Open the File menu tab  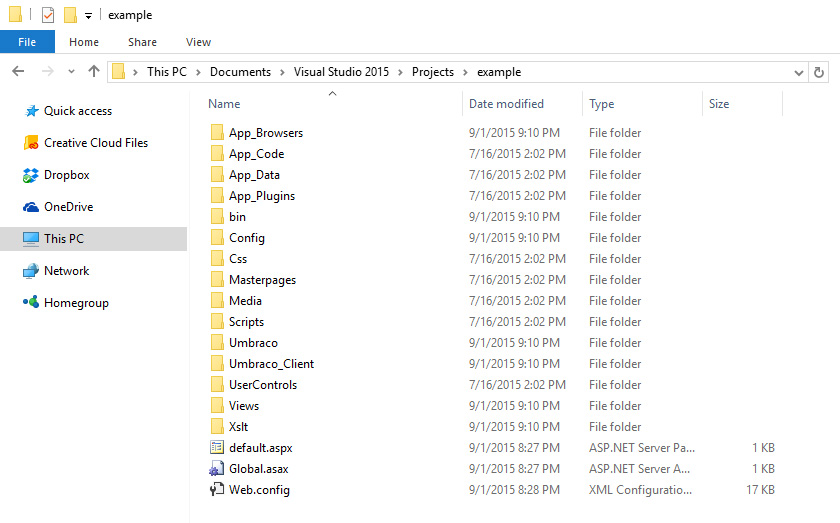tap(27, 42)
